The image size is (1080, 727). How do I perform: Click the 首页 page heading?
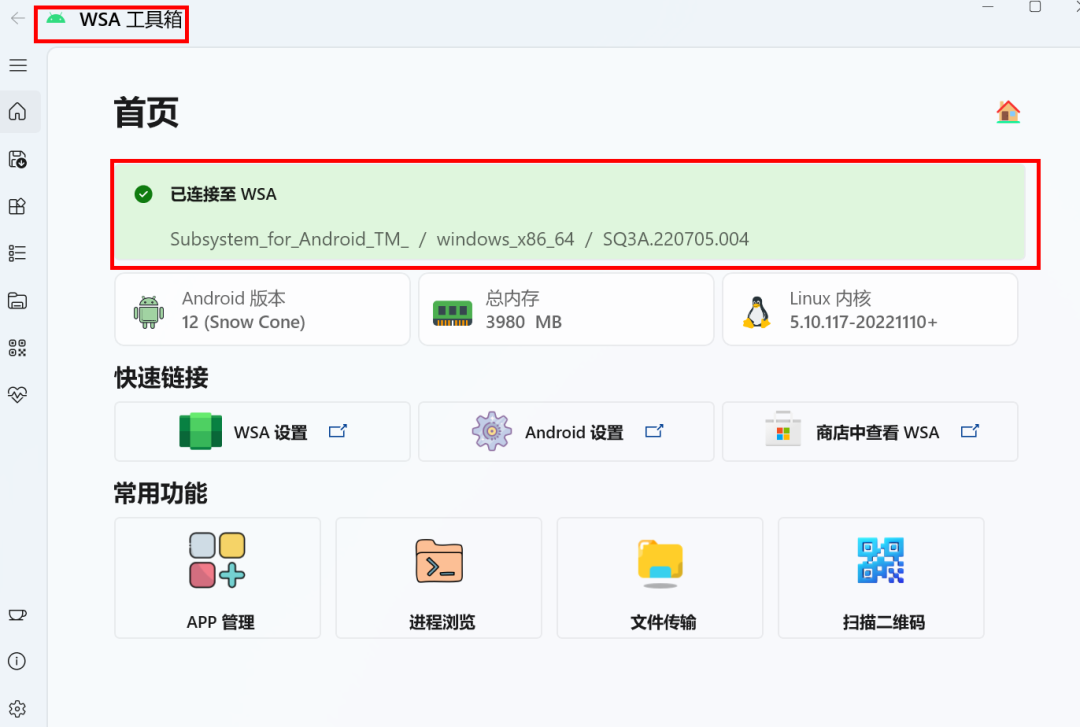click(x=146, y=112)
